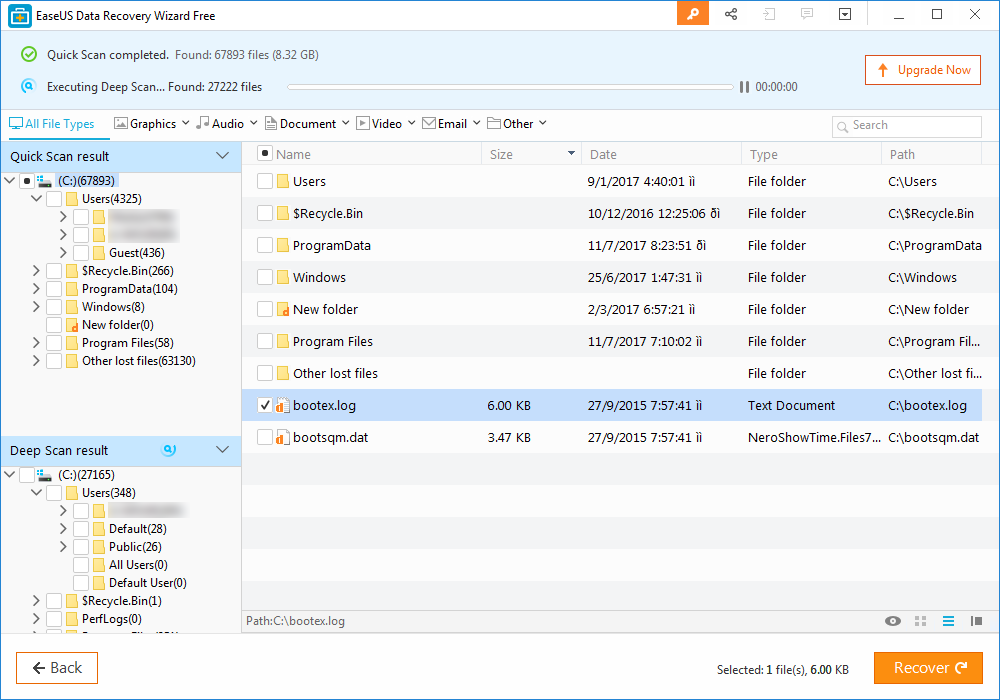
Task: Click the Deep Scan C: drive icon
Action: coord(45,475)
